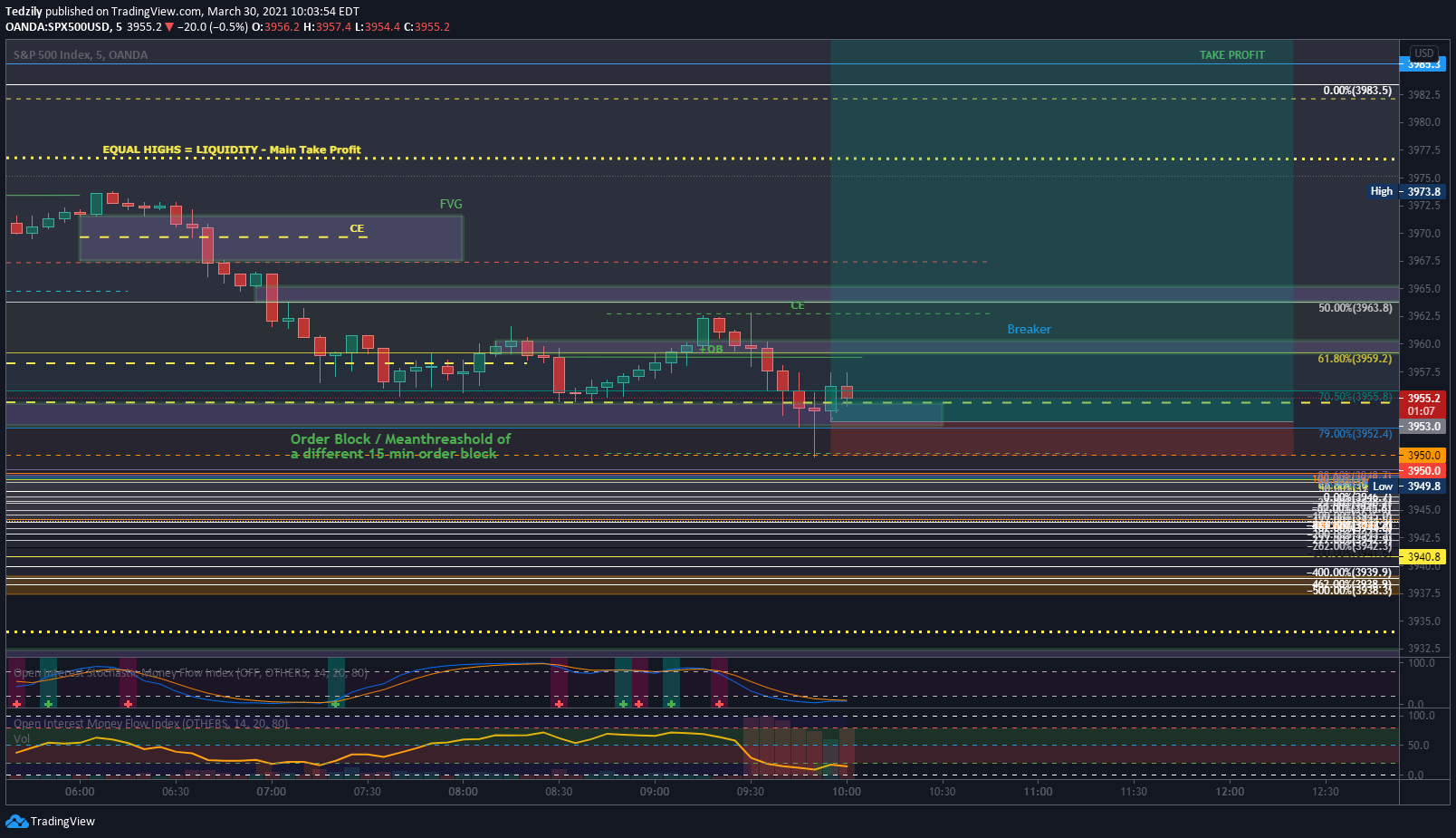Click the 3970.0 price axis label
This screenshot has height=838, width=1456.
(1423, 234)
